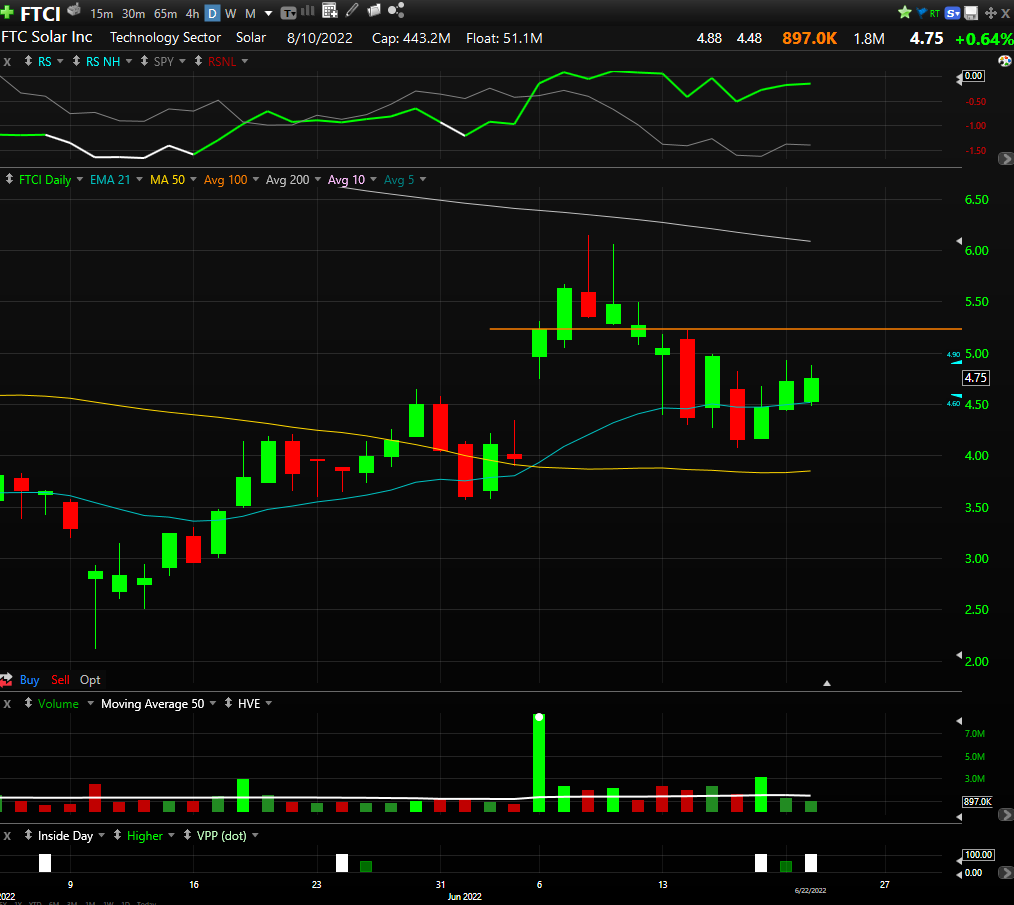
Task: Switch to 15m timeframe
Action: pyautogui.click(x=102, y=14)
